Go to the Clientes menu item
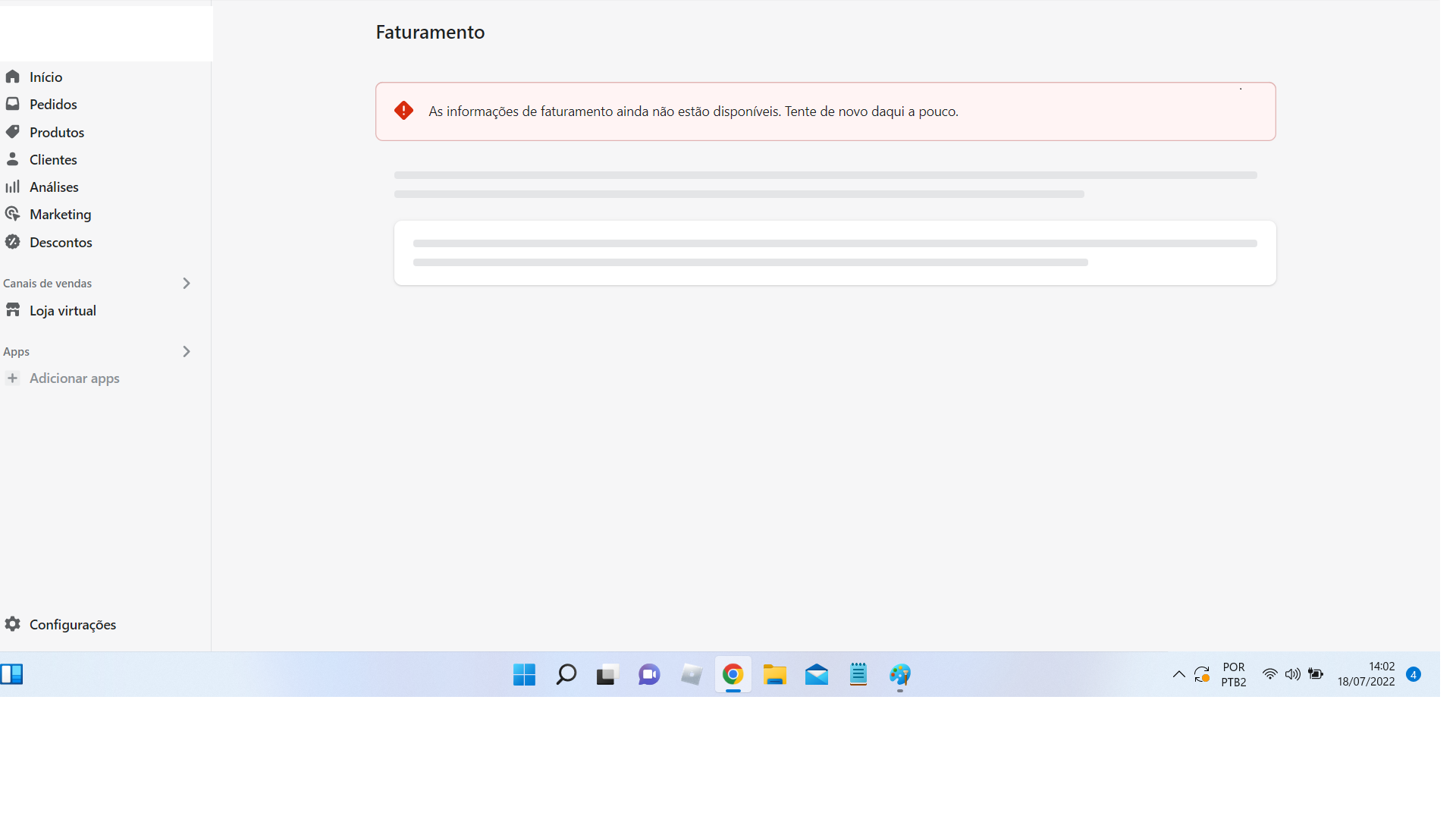The height and width of the screenshot is (819, 1456). pyautogui.click(x=53, y=159)
